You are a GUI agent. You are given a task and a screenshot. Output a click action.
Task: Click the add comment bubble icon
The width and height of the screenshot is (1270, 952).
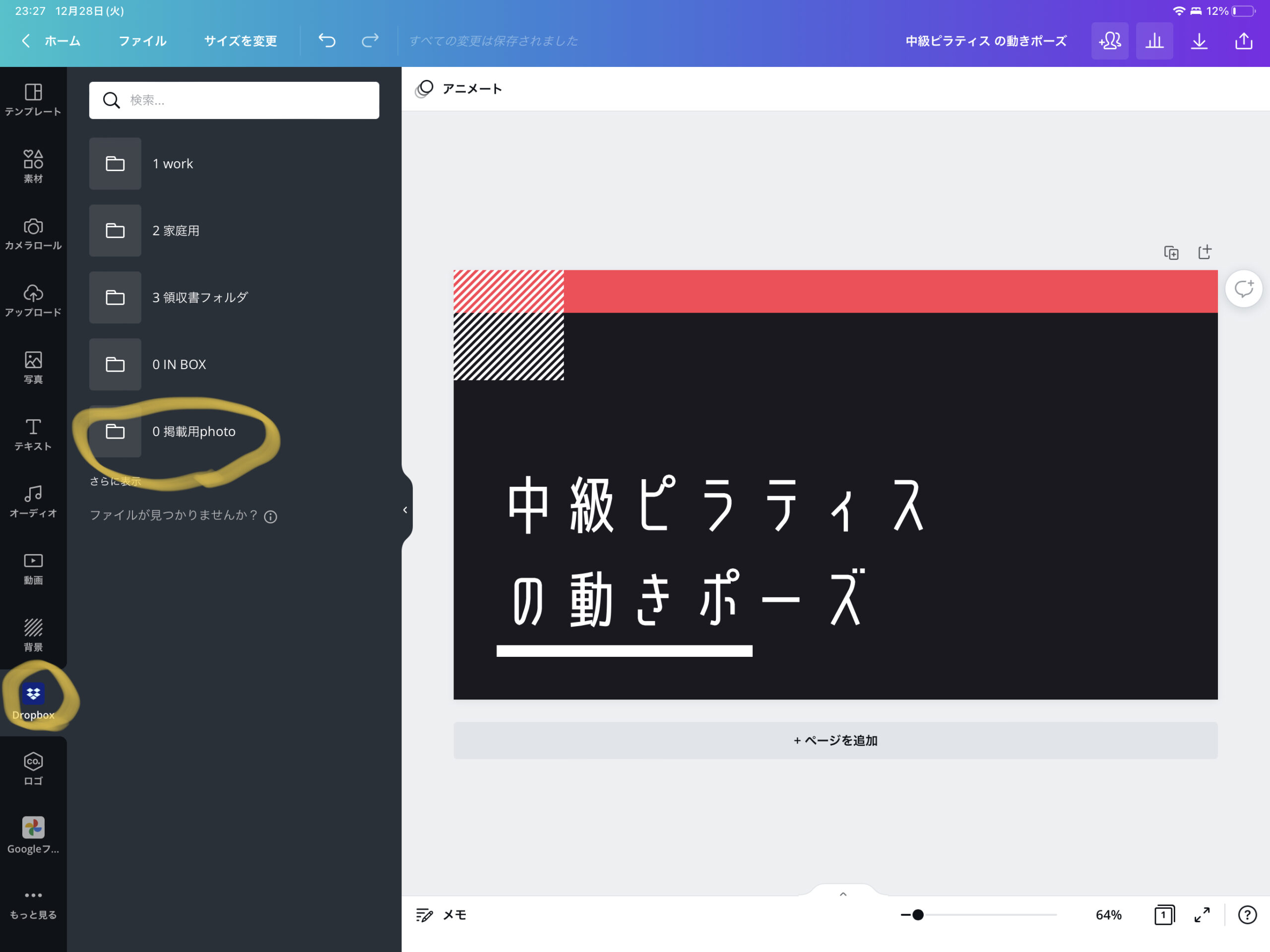pos(1244,288)
